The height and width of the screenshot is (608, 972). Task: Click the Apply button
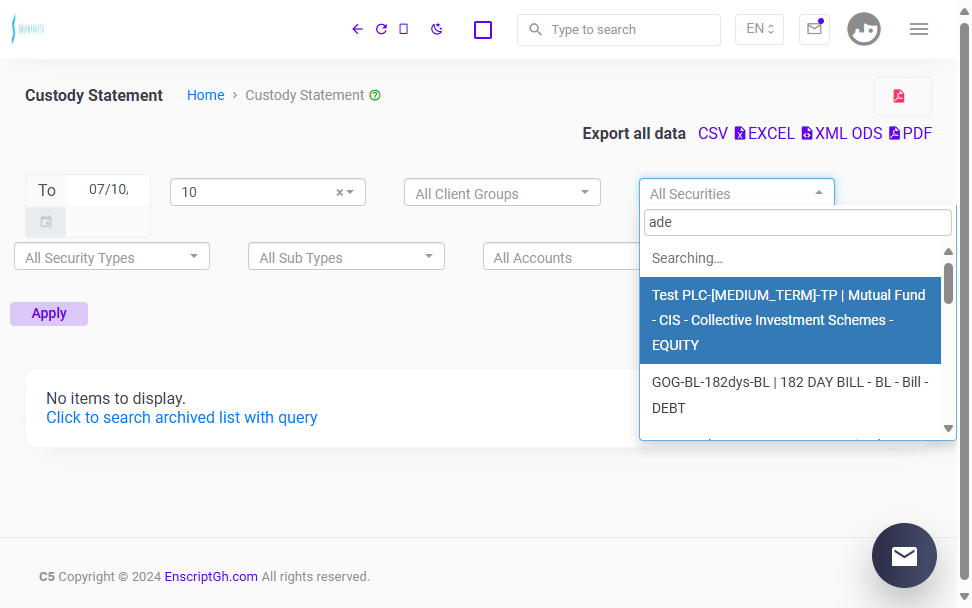pyautogui.click(x=49, y=314)
